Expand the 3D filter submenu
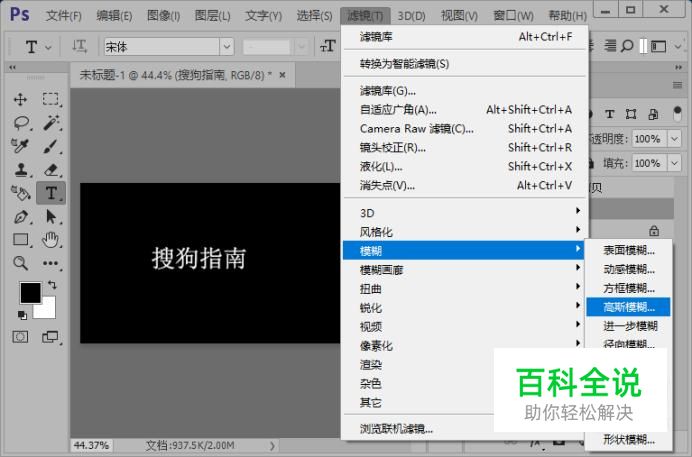The height and width of the screenshot is (457, 692). (x=463, y=213)
